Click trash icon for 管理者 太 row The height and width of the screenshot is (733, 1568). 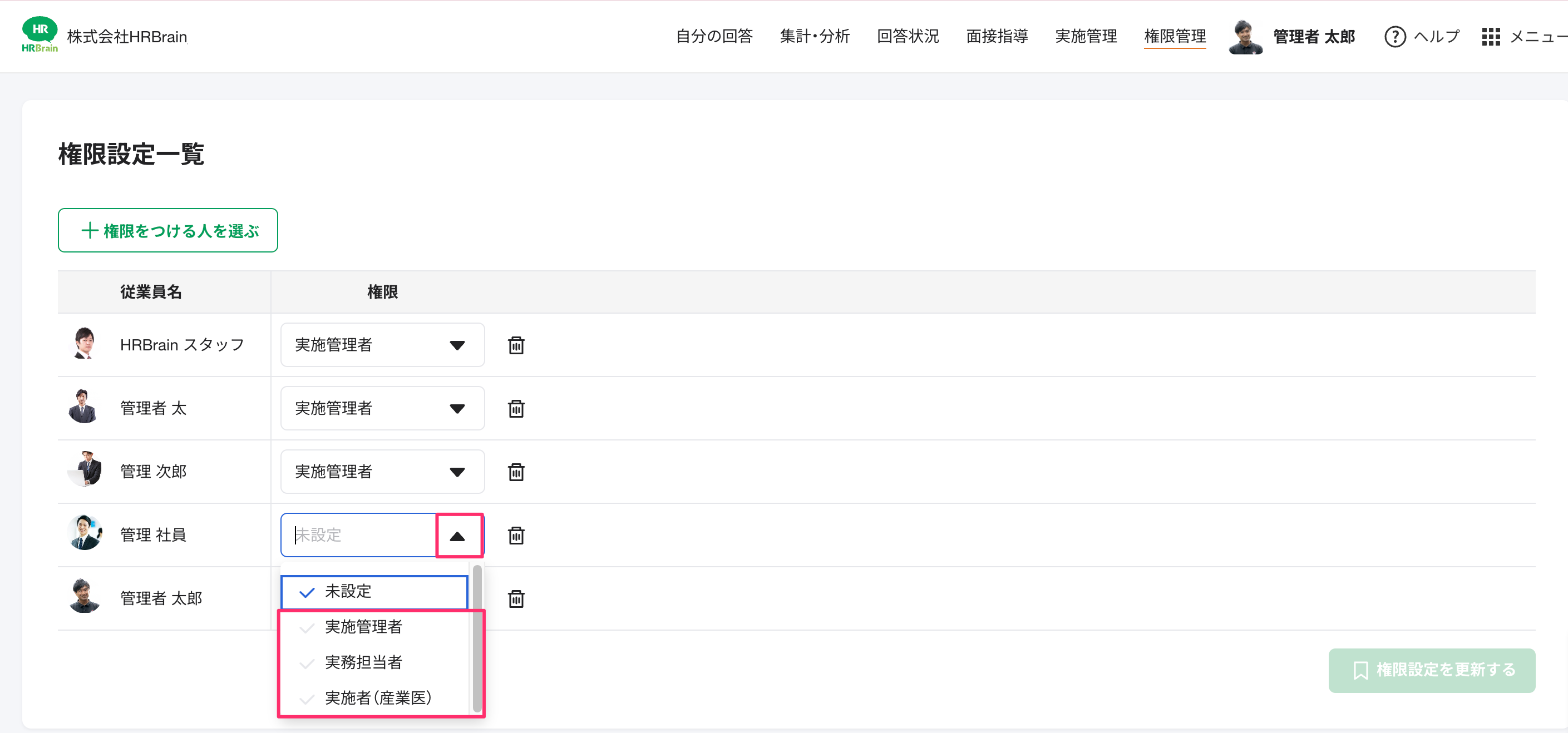(x=516, y=408)
